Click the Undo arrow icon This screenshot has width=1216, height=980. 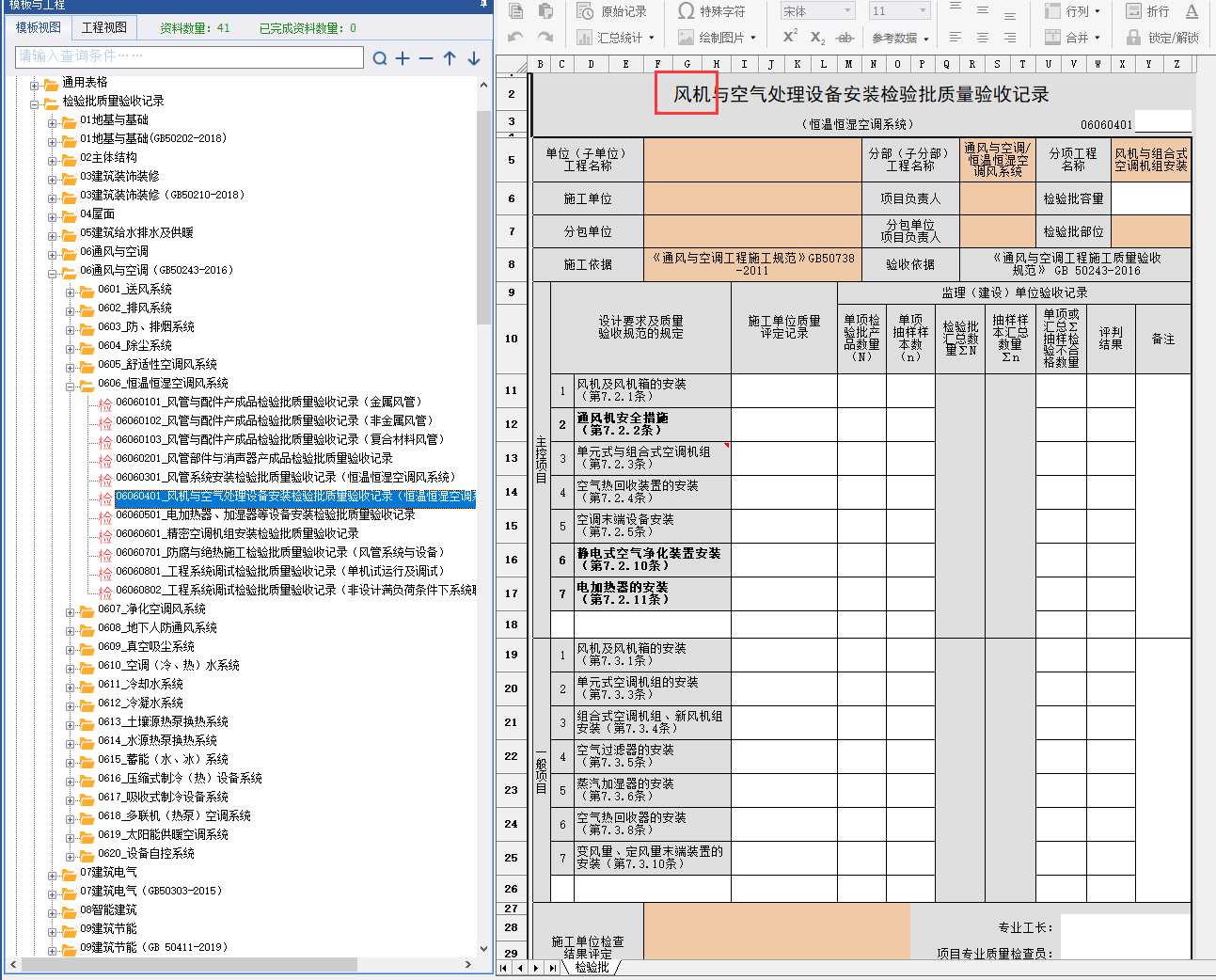pyautogui.click(x=515, y=38)
